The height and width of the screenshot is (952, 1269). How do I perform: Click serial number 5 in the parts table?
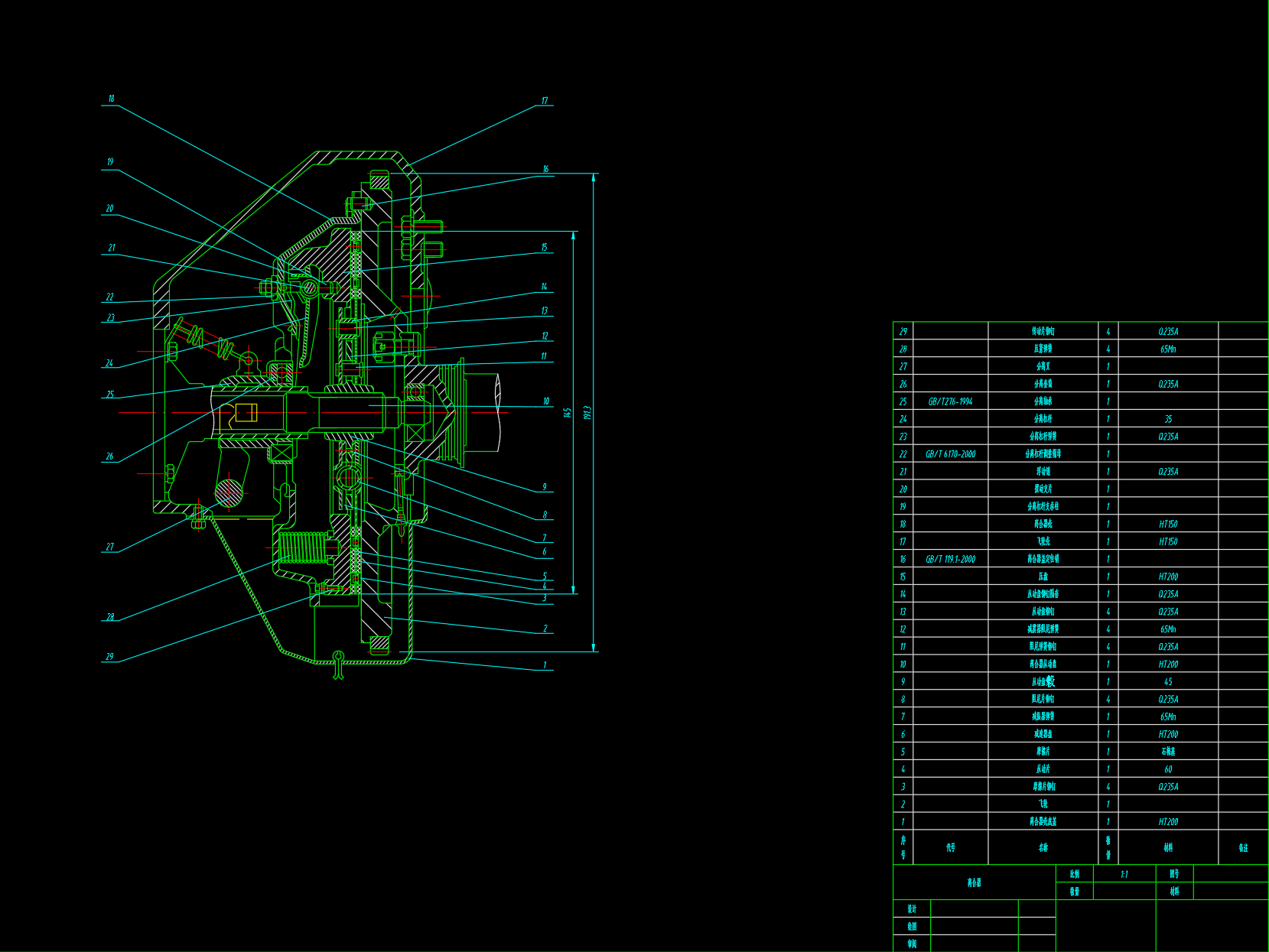[x=903, y=752]
